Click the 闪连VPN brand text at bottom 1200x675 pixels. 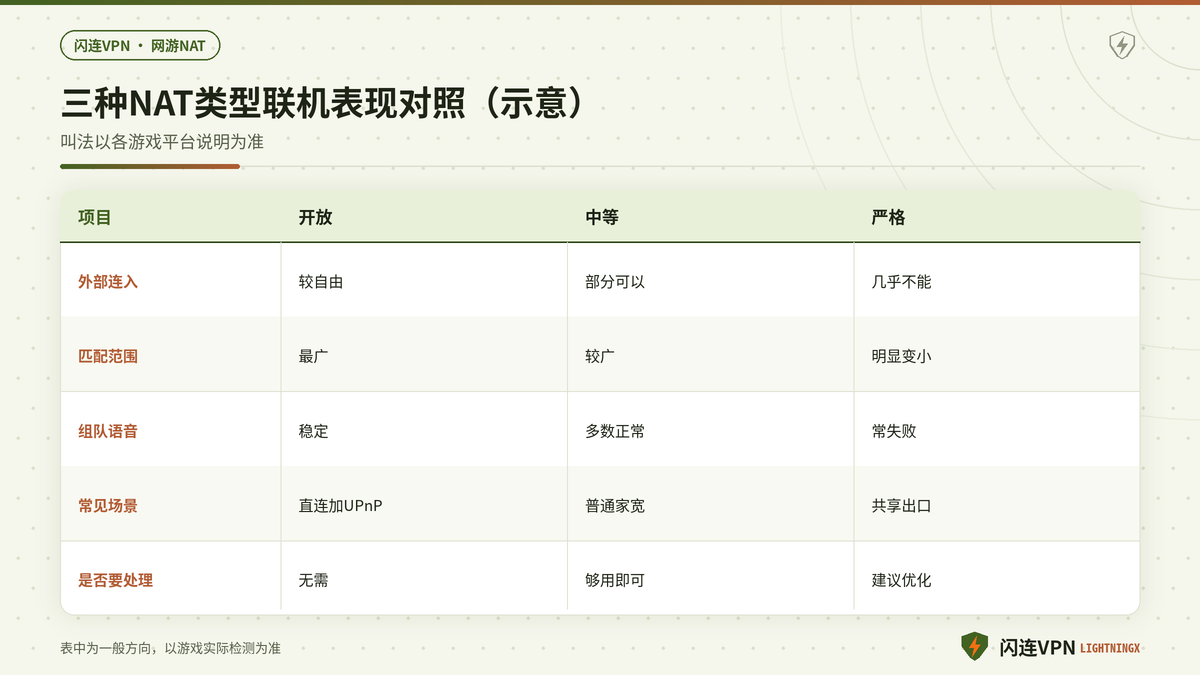coord(1037,647)
